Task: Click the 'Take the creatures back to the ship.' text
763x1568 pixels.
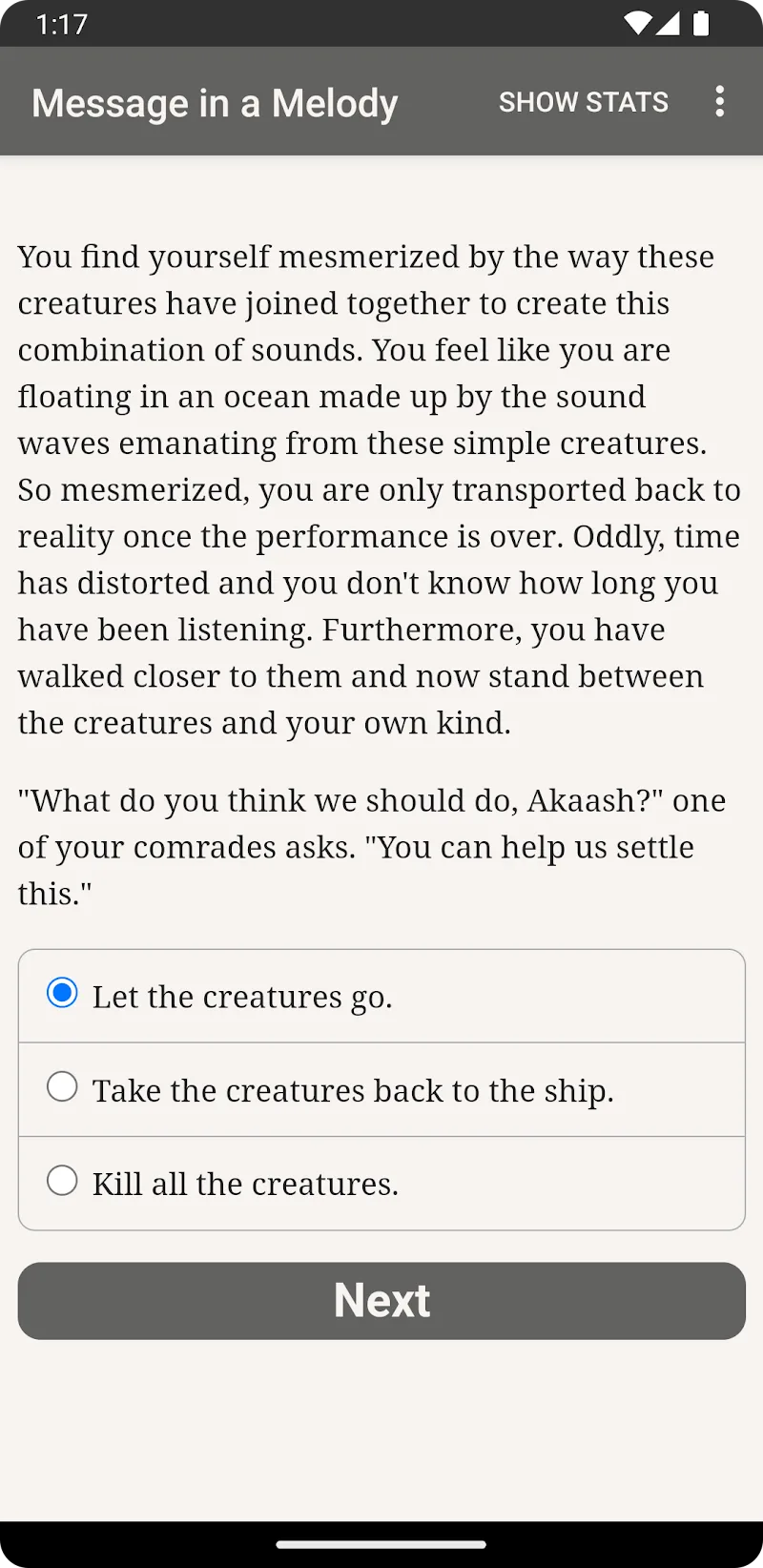Action: coord(353,1090)
